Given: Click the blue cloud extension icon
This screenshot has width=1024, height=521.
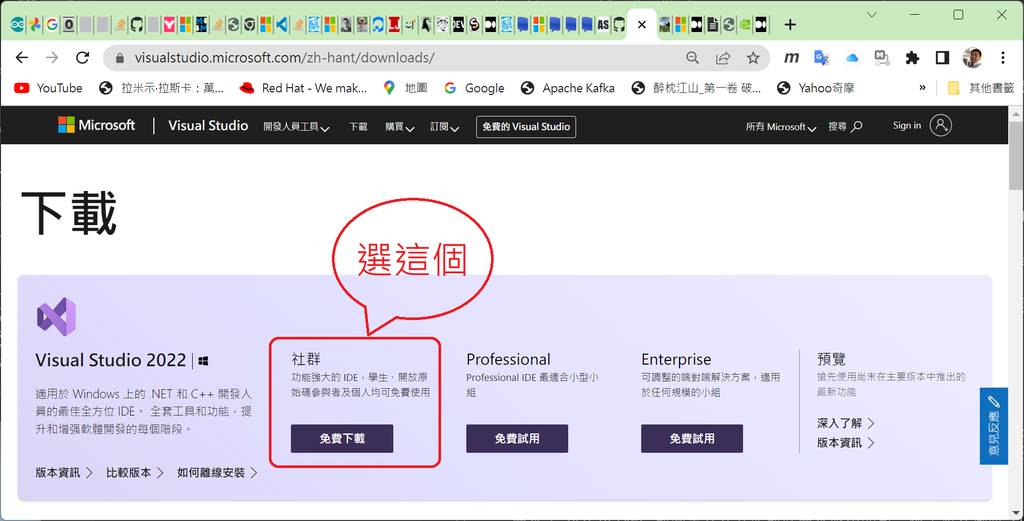Looking at the screenshot, I should point(852,58).
